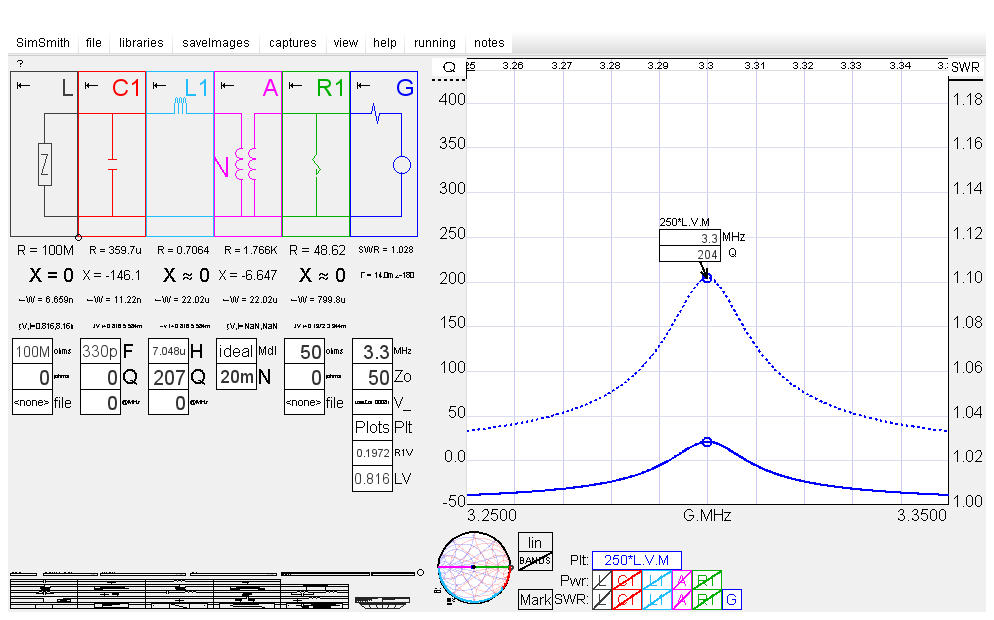The height and width of the screenshot is (620, 994).
Task: Open the ideal Mdl model selector
Action: (236, 351)
